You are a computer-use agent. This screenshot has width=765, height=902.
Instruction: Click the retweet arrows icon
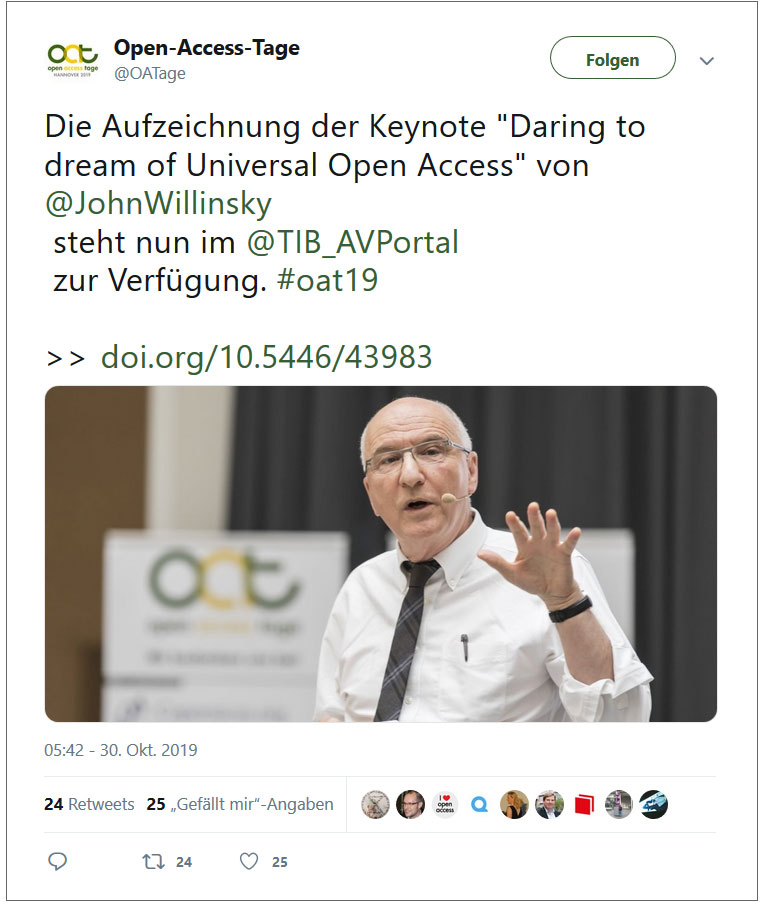[x=154, y=861]
